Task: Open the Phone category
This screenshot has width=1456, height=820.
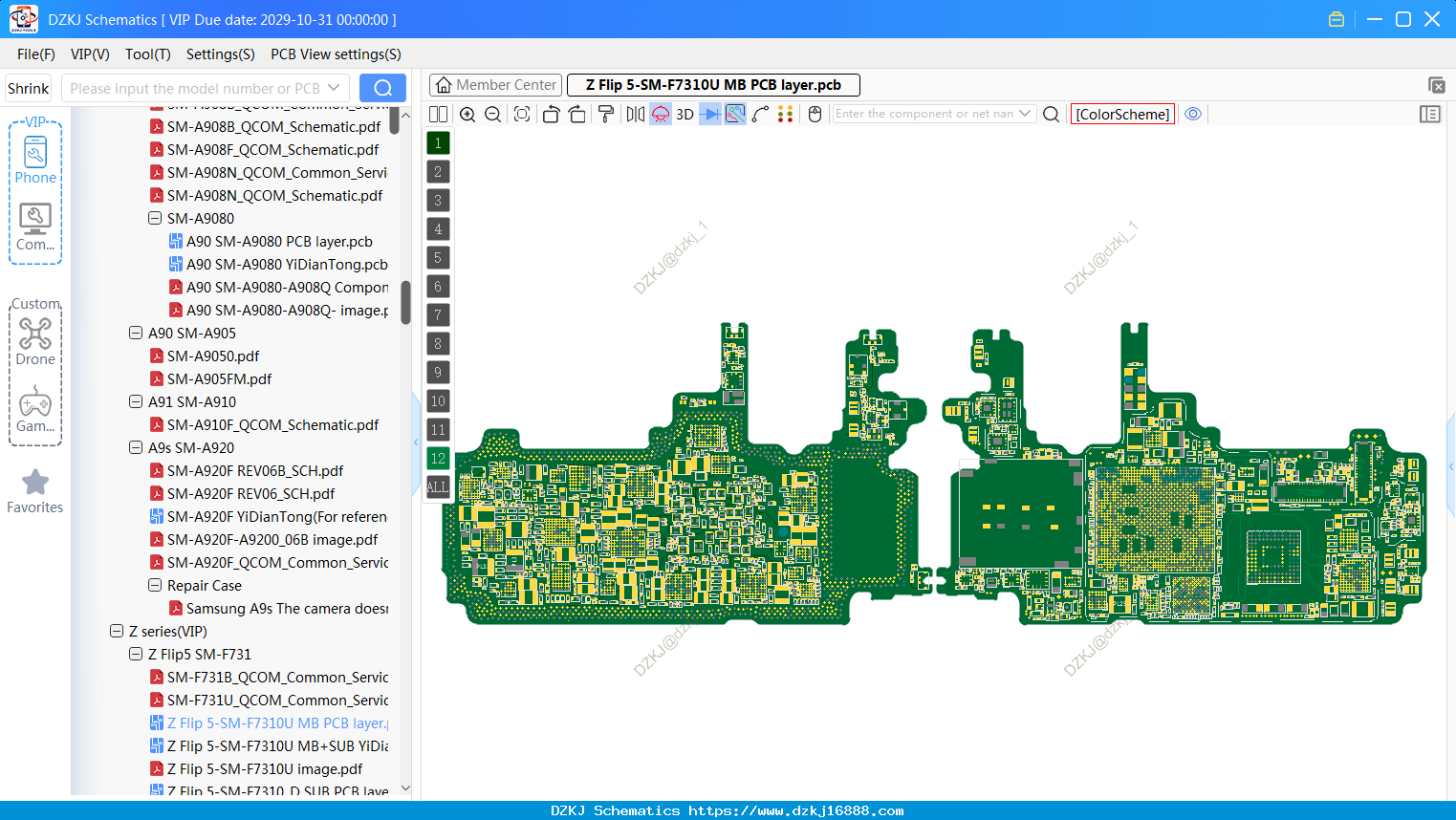Action: [x=35, y=160]
